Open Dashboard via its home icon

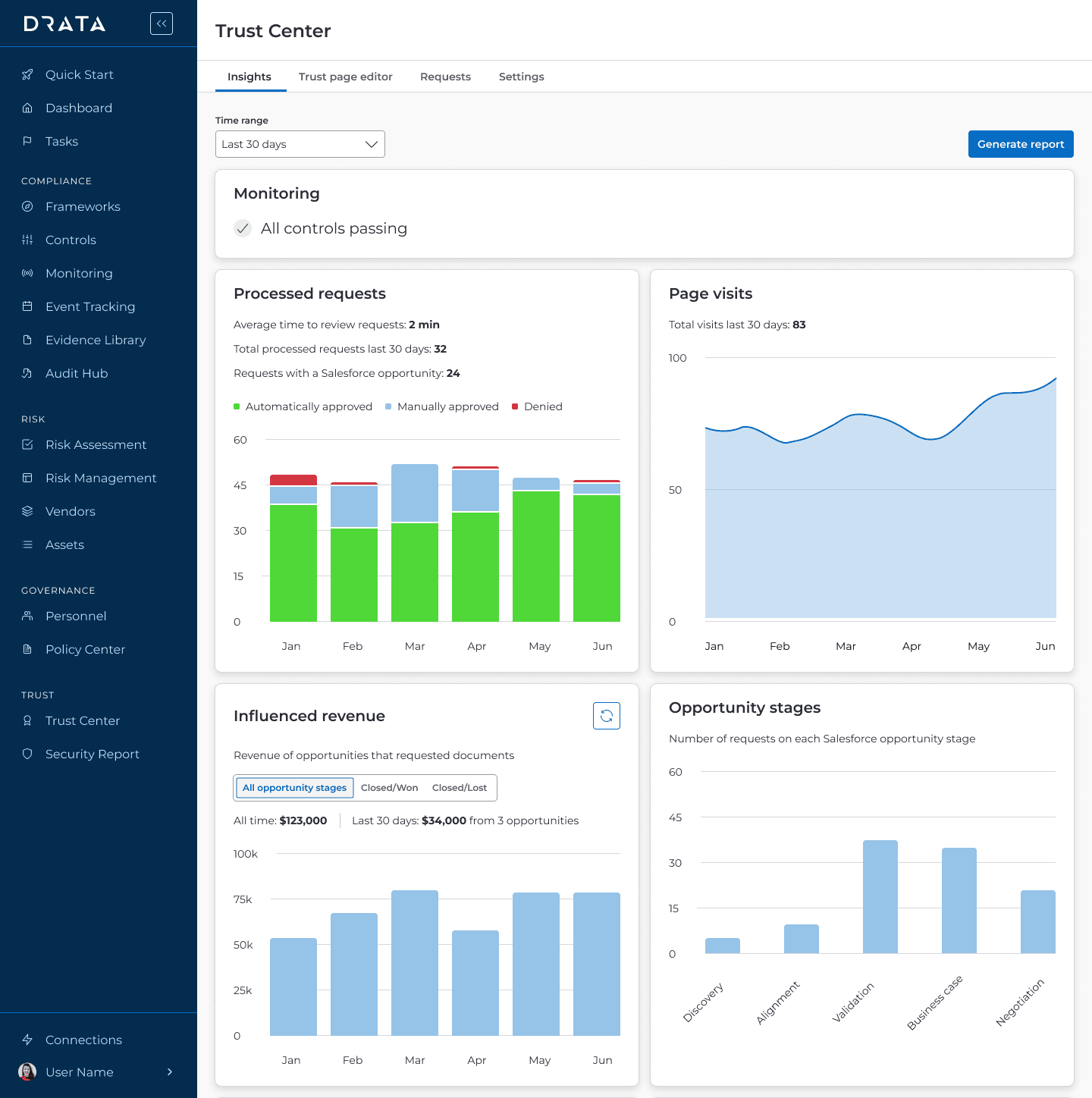tap(27, 108)
